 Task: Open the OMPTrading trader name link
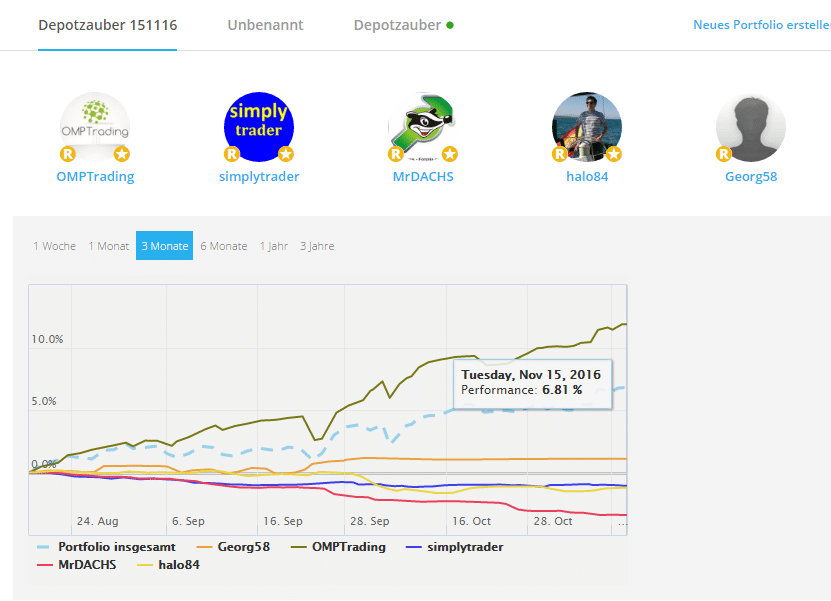click(95, 177)
